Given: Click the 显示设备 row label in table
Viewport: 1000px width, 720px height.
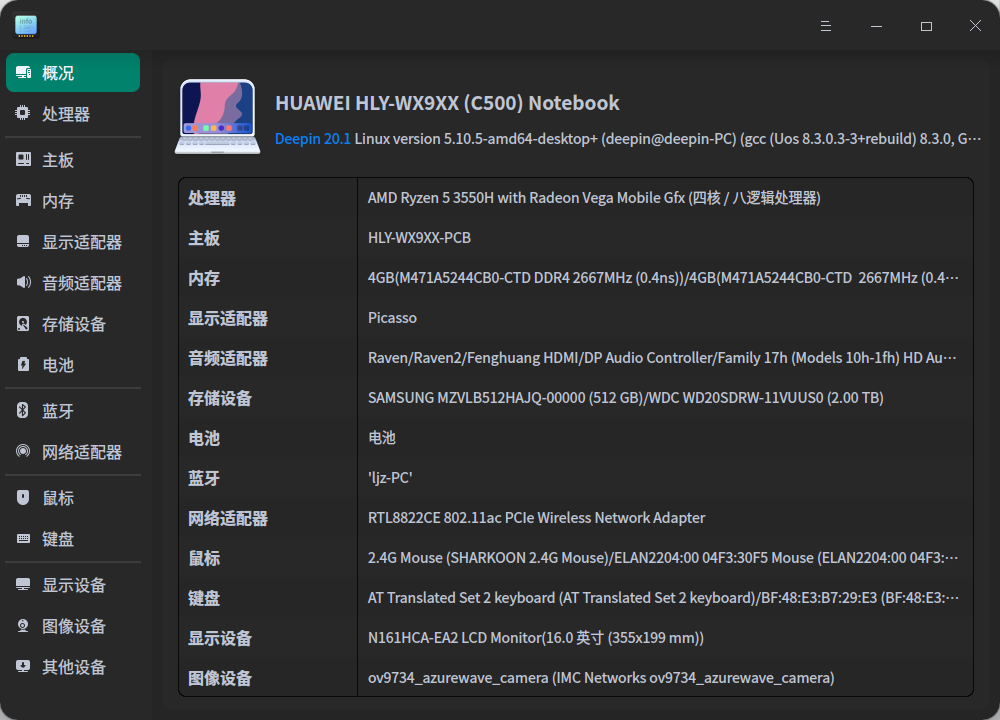Looking at the screenshot, I should (220, 638).
